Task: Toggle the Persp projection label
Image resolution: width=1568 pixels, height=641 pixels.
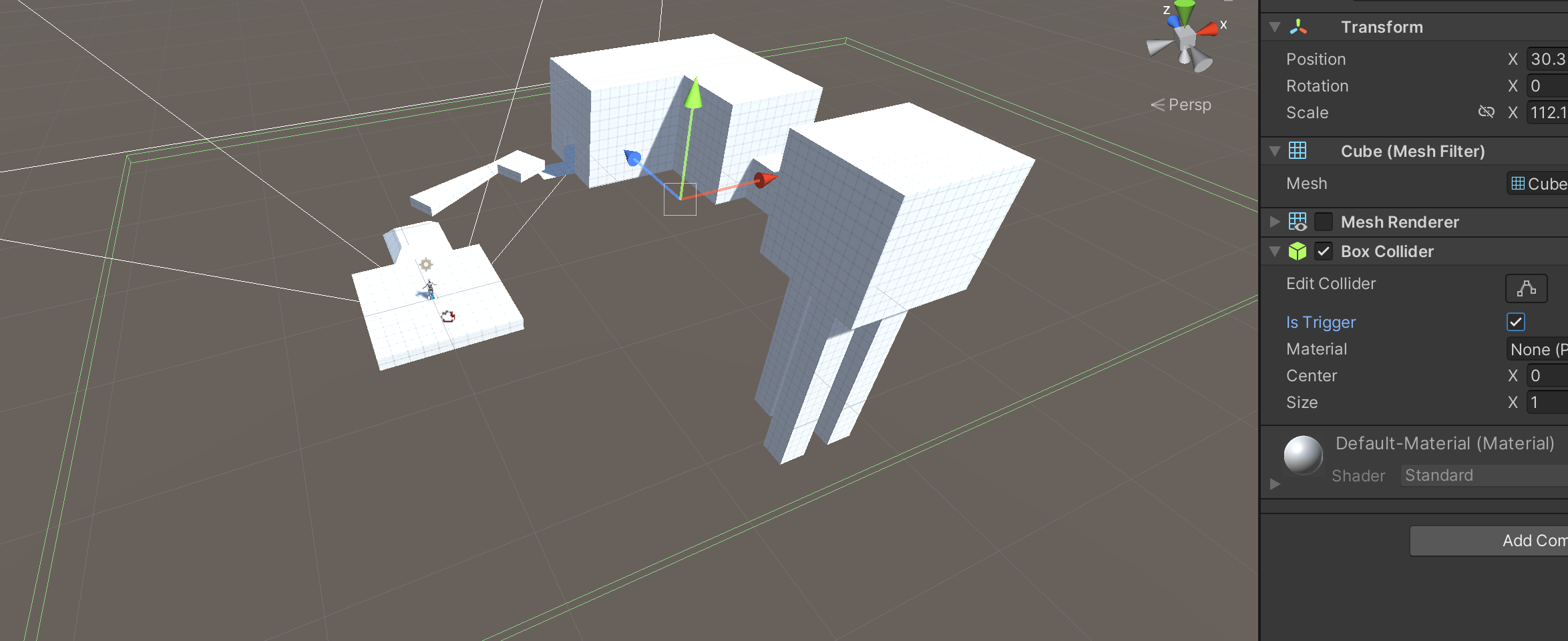Action: pos(1181,105)
